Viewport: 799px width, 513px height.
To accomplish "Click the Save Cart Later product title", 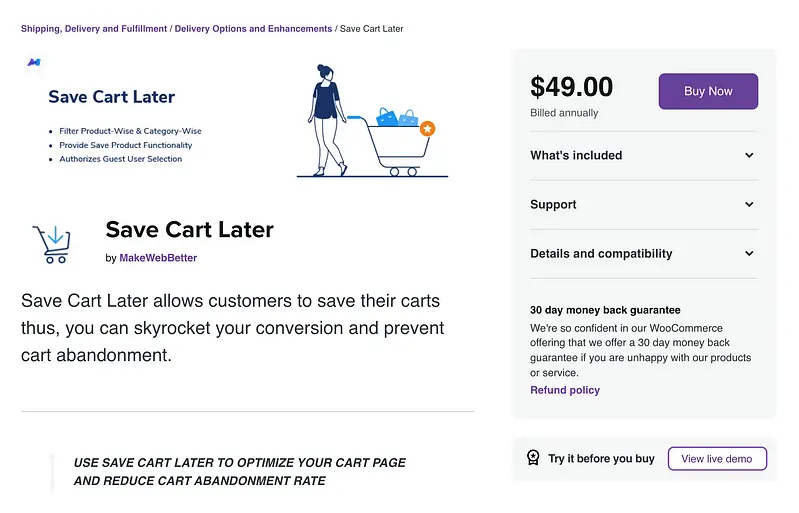I will pos(189,230).
